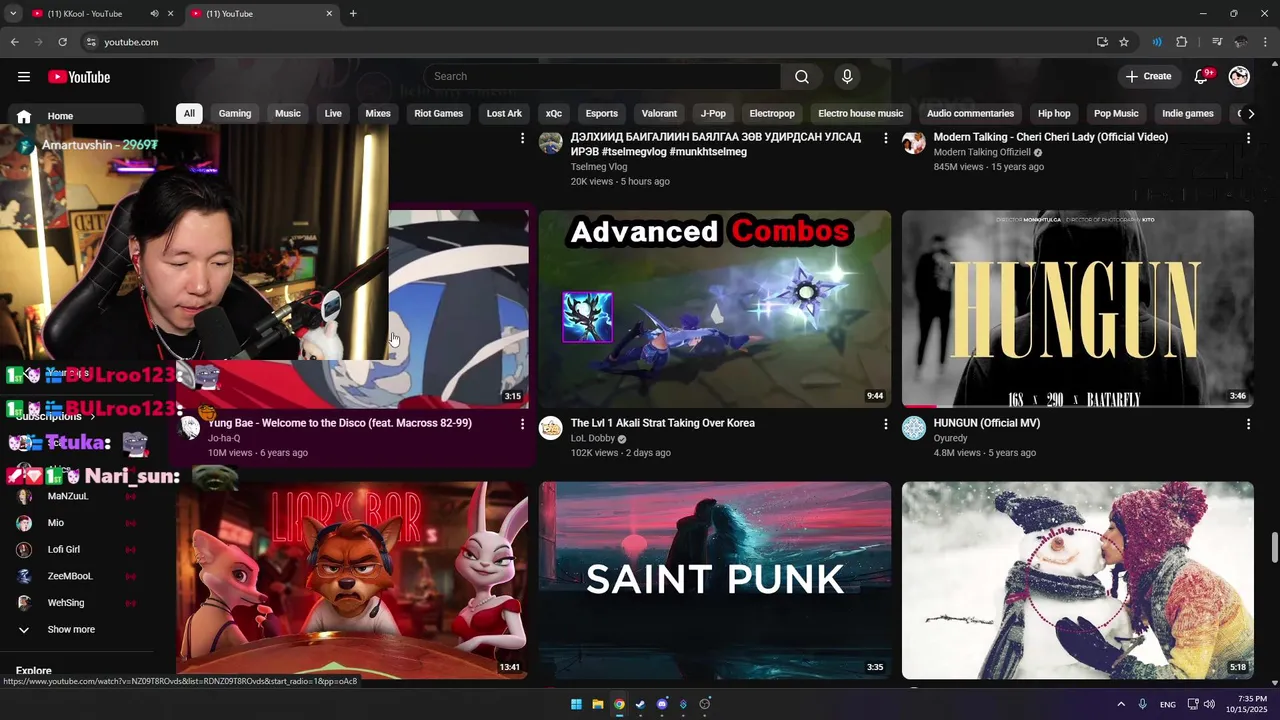
Task: Open YouTube account avatar menu
Action: pos(1239,77)
